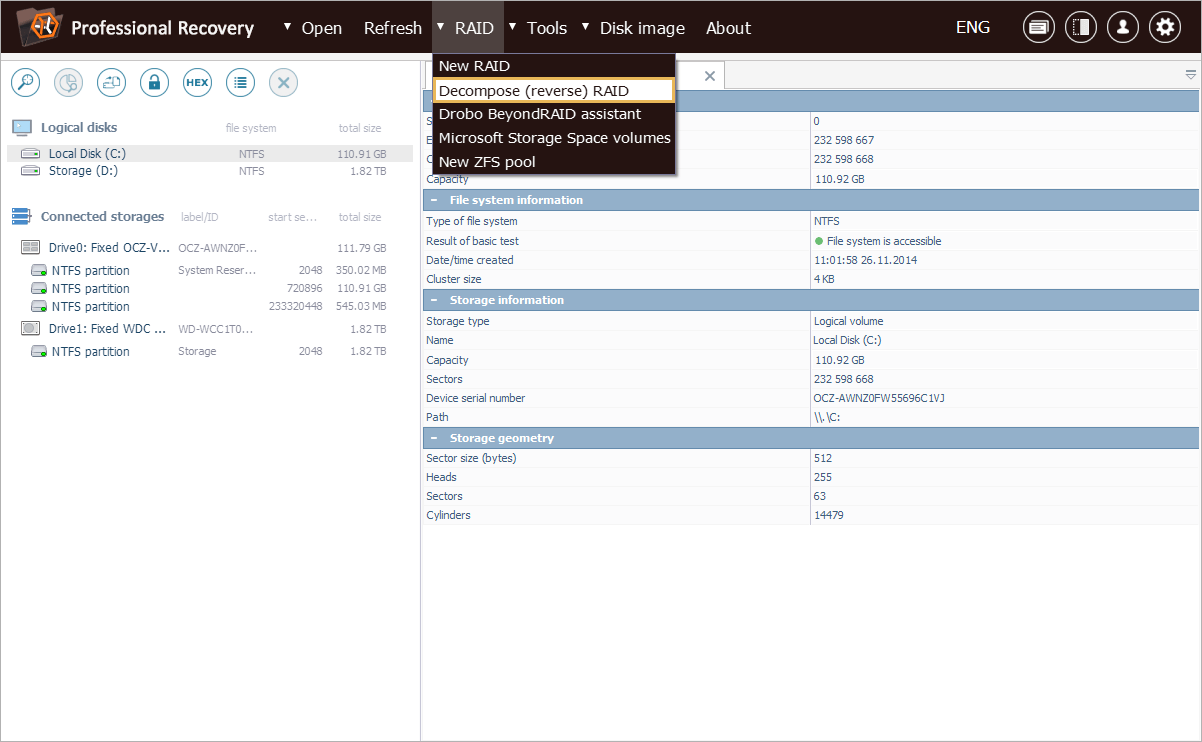Click the 'Logical volume' storage type value
1202x742 pixels.
point(848,321)
